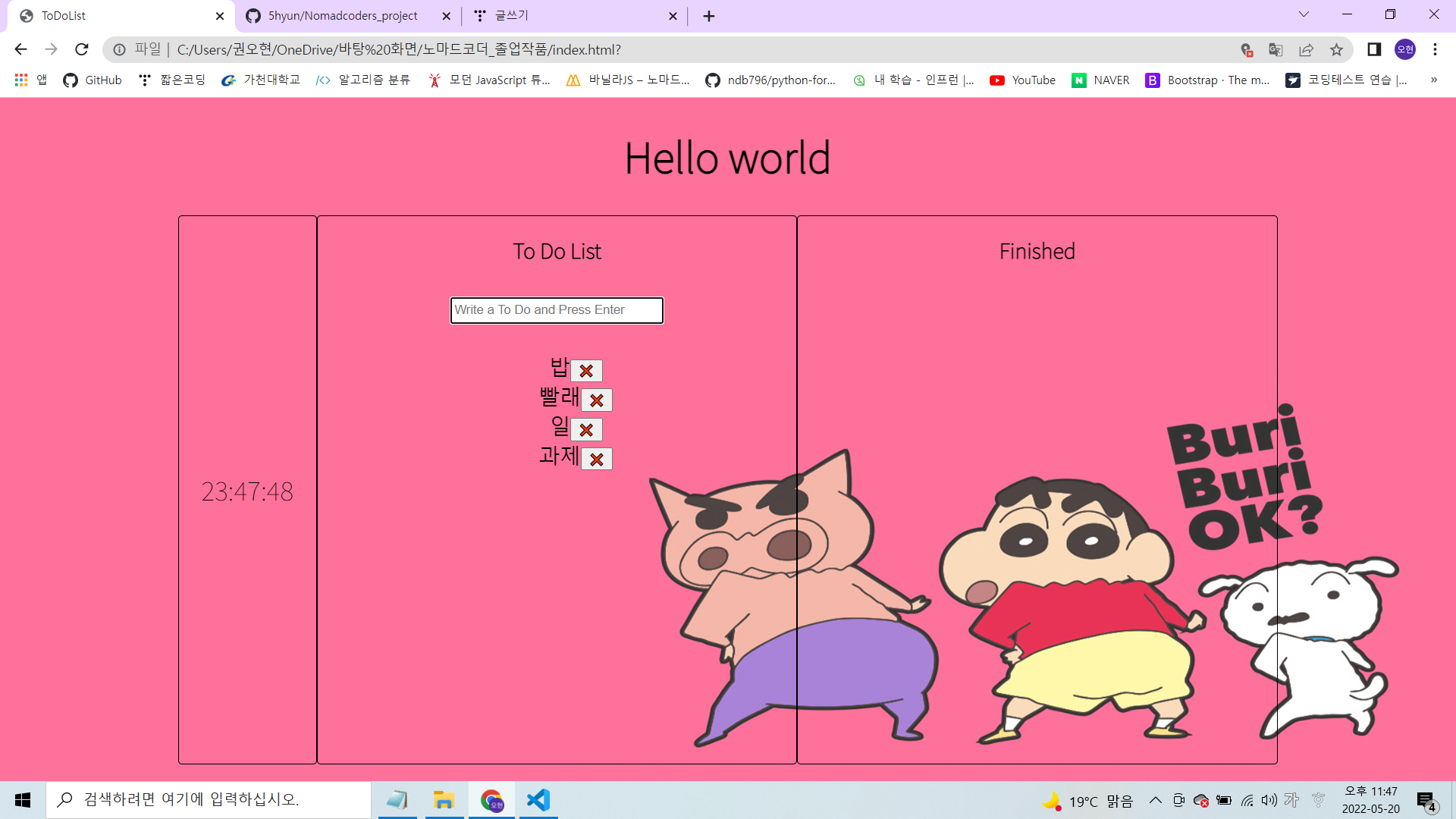Reload the current page
Screen dimensions: 1456x819
[x=82, y=49]
